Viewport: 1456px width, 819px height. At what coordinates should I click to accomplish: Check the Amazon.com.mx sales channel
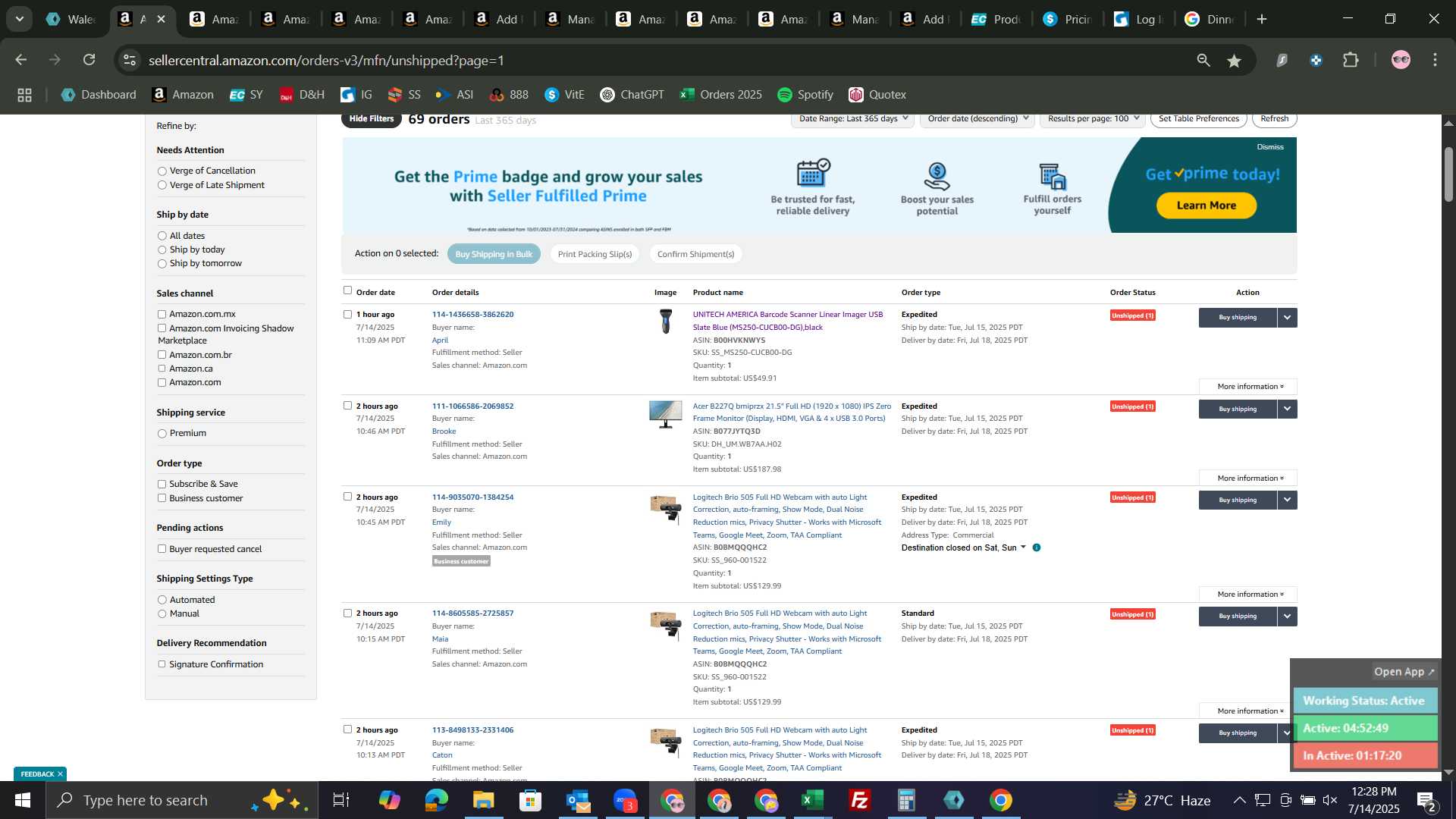tap(162, 314)
